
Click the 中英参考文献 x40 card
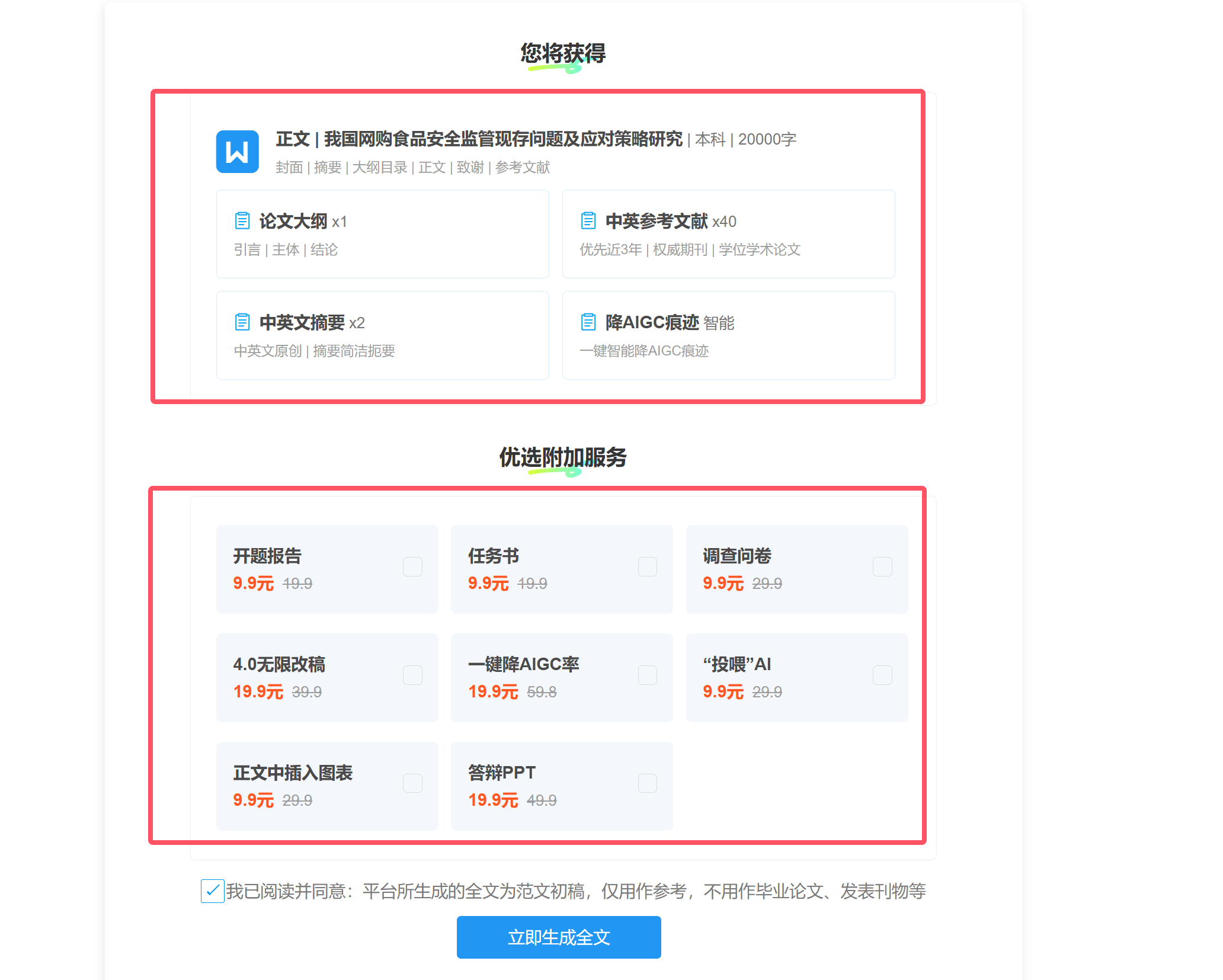728,234
